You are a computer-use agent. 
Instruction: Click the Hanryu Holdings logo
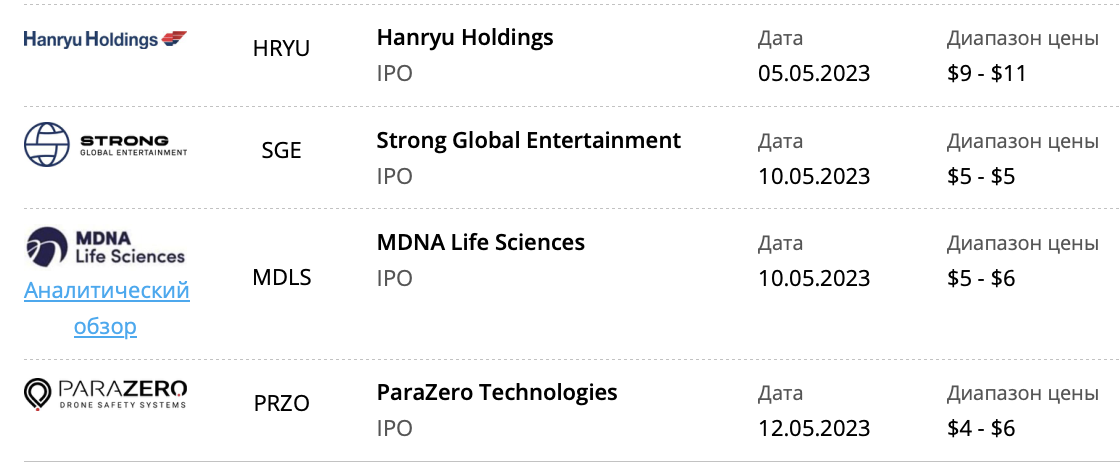(106, 39)
